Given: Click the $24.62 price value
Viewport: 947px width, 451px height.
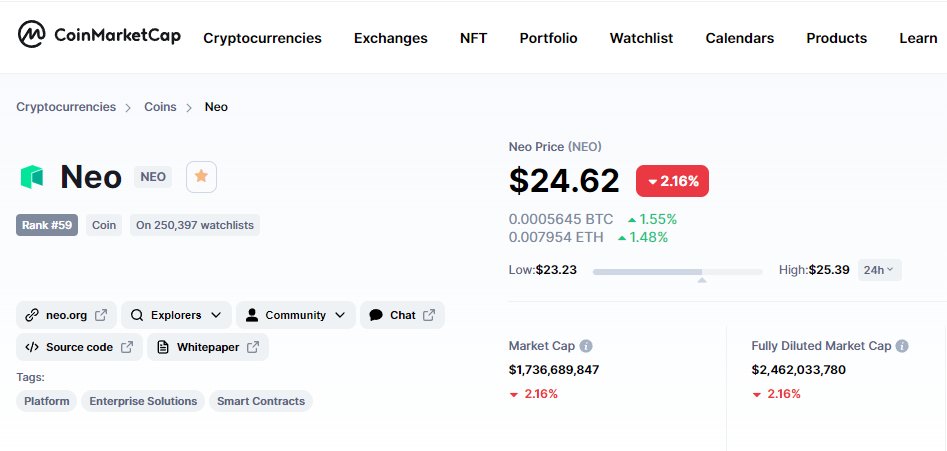Looking at the screenshot, I should (x=564, y=181).
